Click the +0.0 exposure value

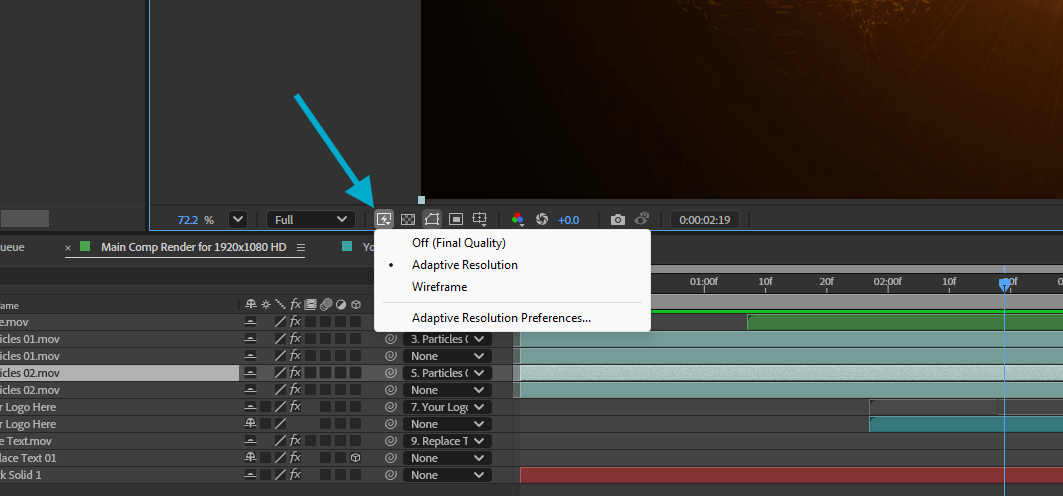coord(569,220)
